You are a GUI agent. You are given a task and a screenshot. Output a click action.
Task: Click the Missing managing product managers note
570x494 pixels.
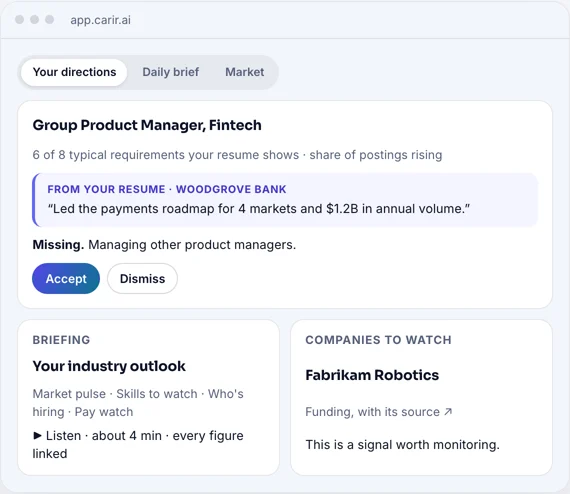tap(164, 245)
